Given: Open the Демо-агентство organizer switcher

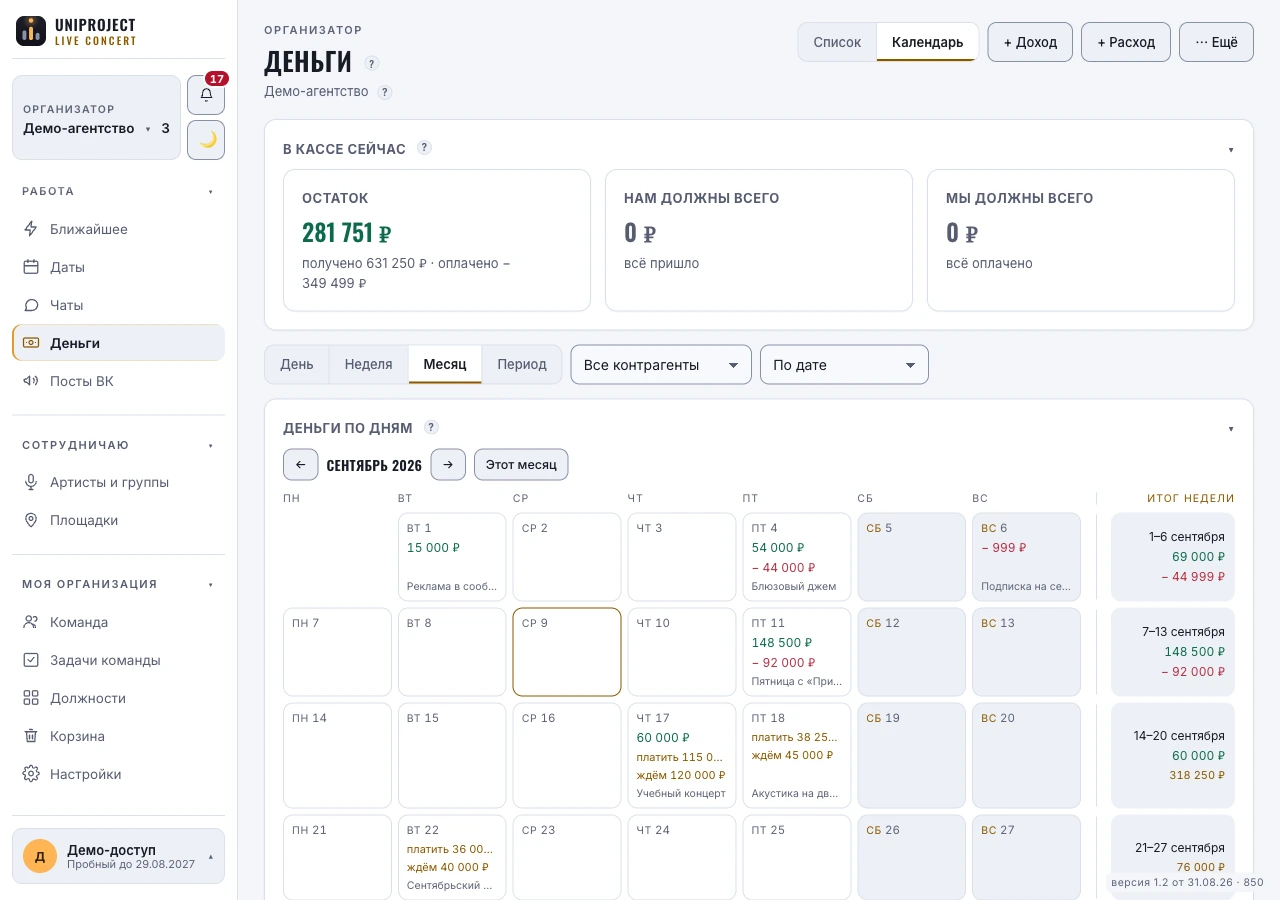Looking at the screenshot, I should [x=96, y=117].
